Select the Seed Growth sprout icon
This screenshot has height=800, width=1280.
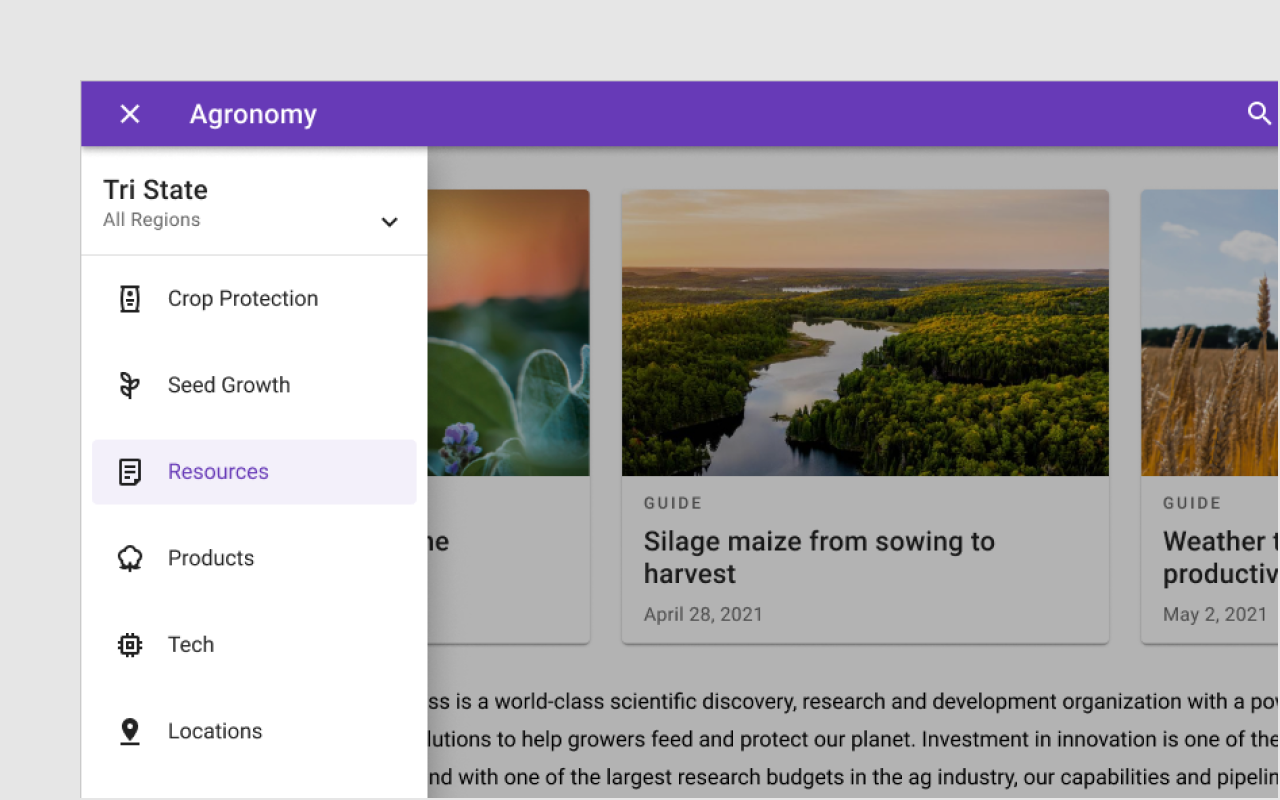(x=130, y=385)
